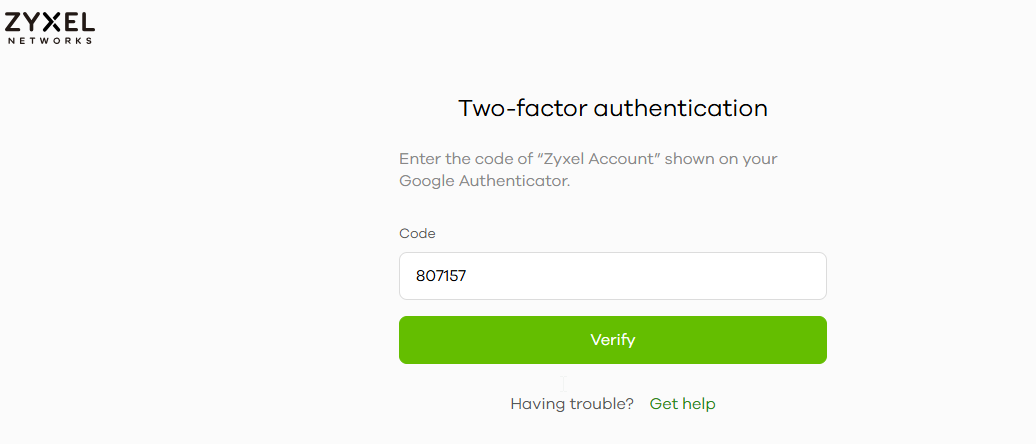
Task: Click the word "help" in the green link
Action: pyautogui.click(x=698, y=404)
